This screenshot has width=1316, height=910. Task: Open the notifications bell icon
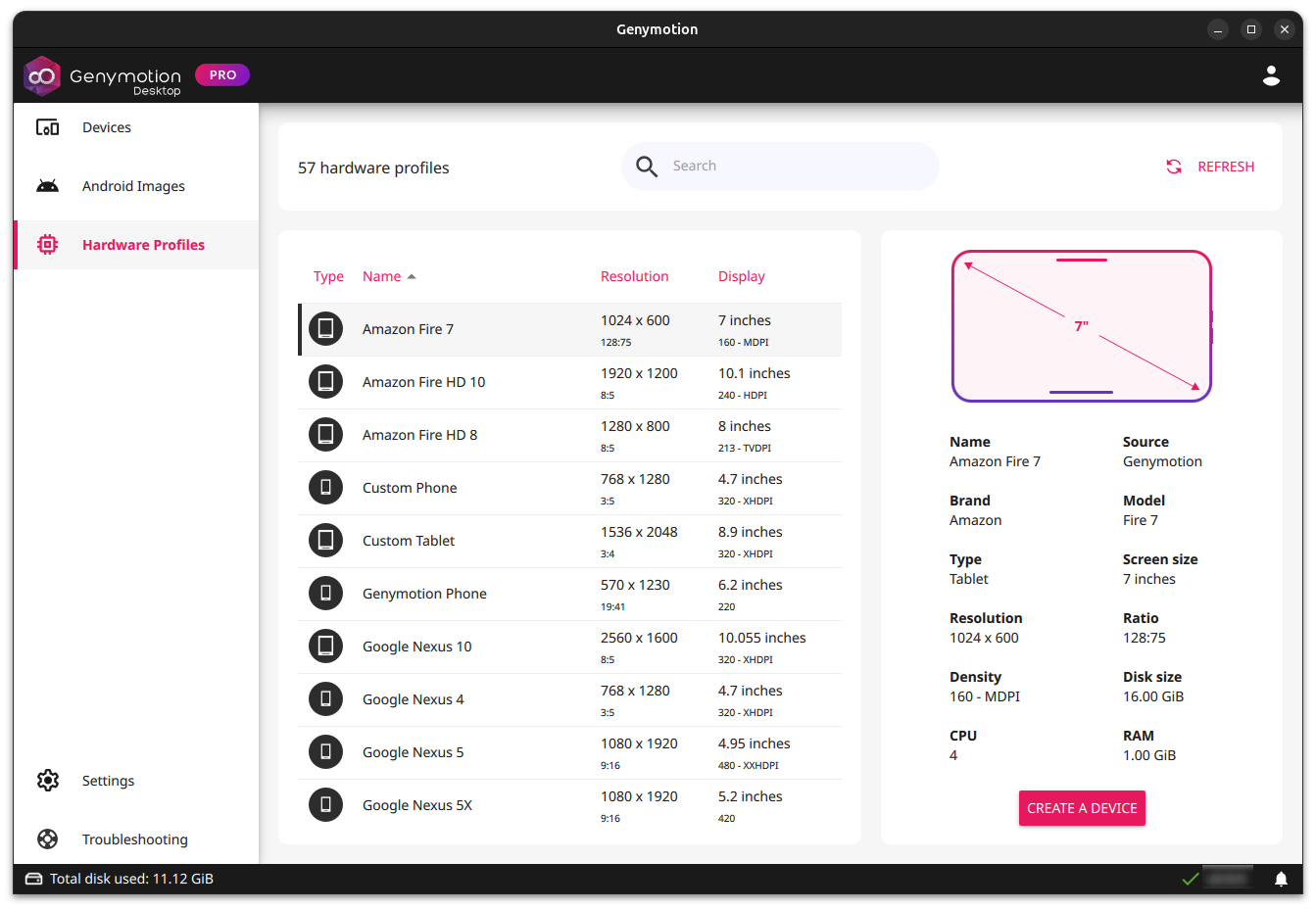coord(1281,879)
